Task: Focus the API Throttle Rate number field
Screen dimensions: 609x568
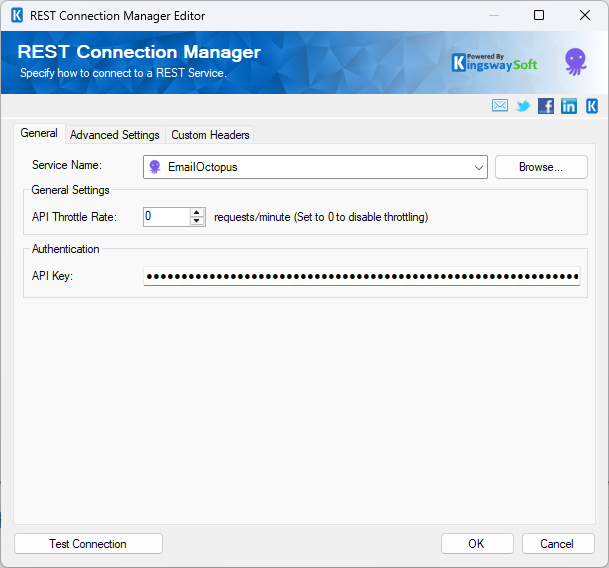Action: tap(167, 216)
